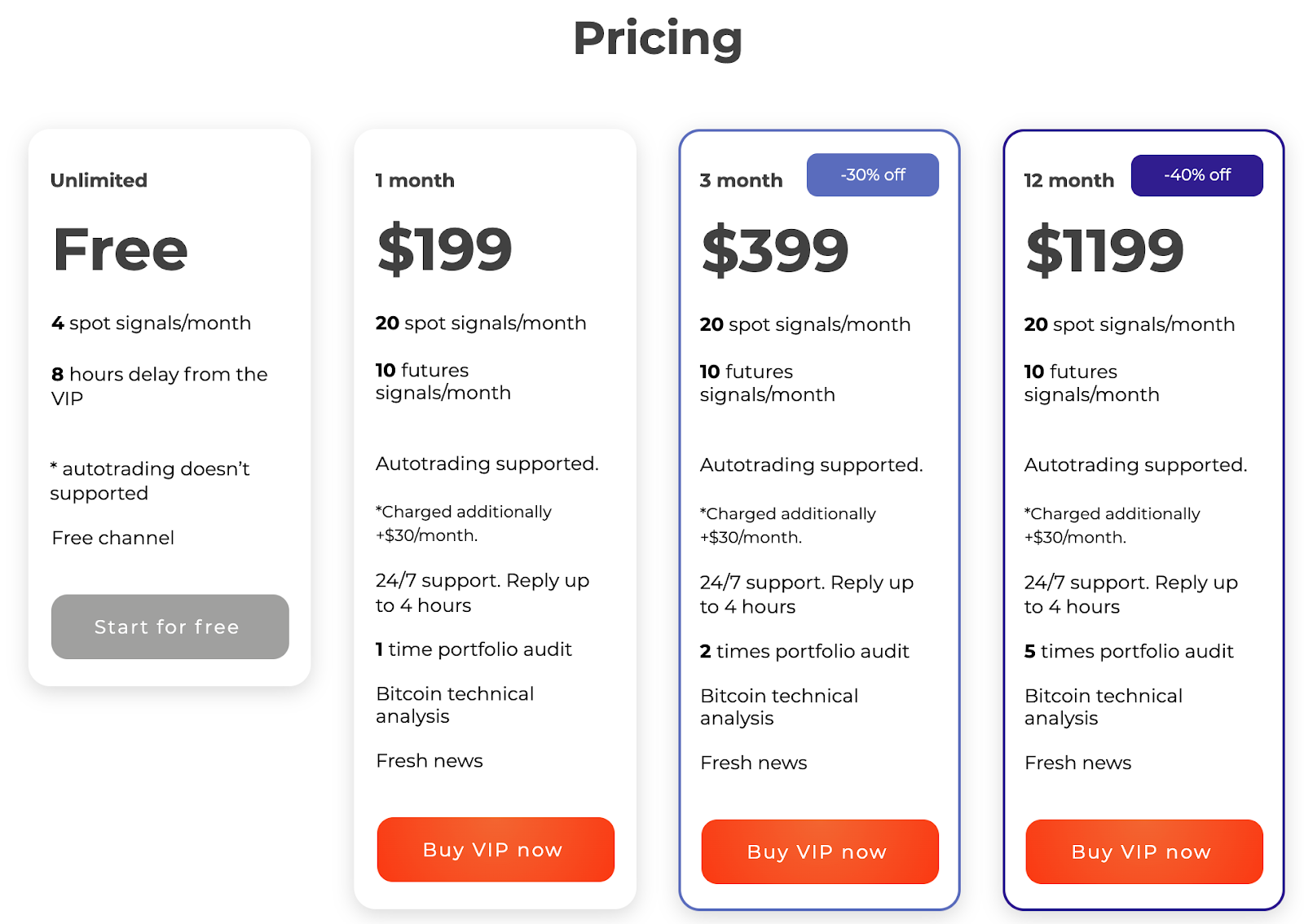Click 5 times portfolio audit text
Screen dimensions: 1304x924
(1129, 651)
